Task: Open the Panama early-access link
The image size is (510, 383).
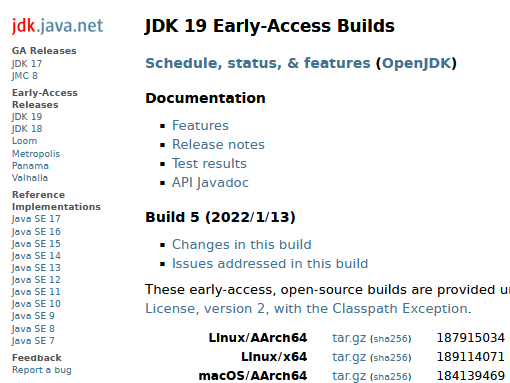Action: pyautogui.click(x=30, y=166)
